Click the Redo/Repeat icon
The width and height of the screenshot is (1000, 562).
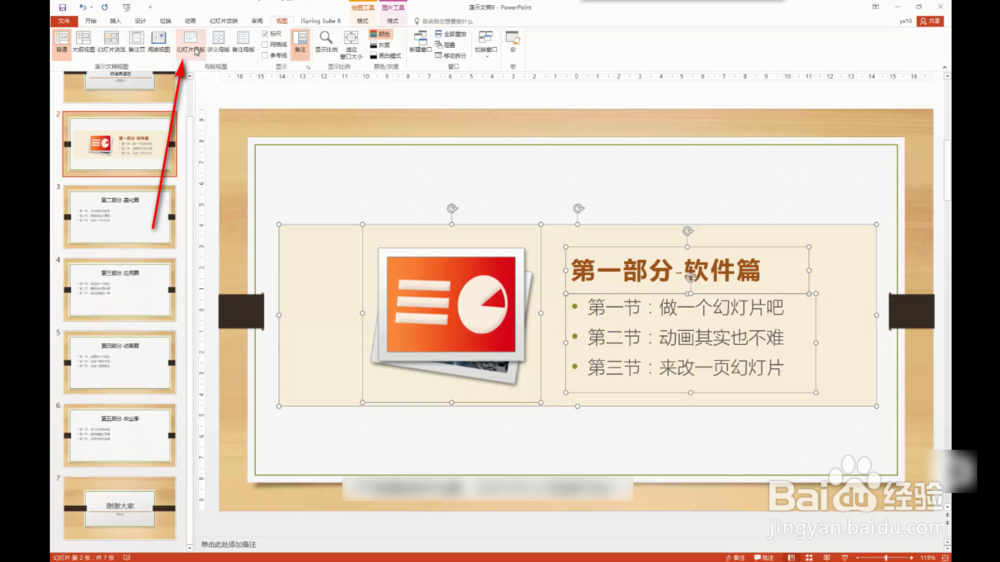click(105, 8)
